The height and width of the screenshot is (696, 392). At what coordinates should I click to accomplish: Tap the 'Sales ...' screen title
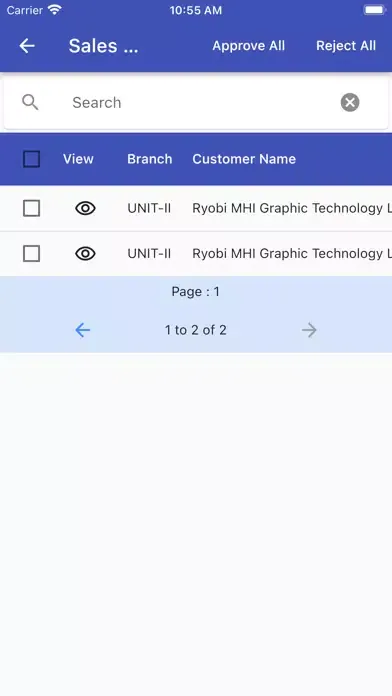tap(103, 46)
